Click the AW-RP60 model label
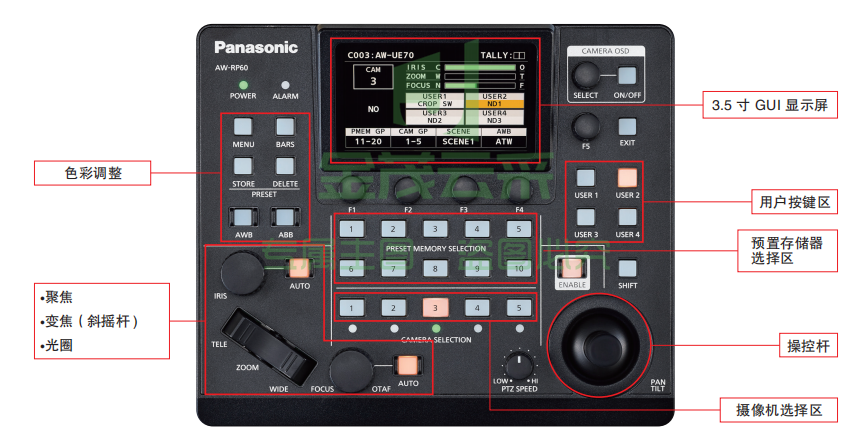The height and width of the screenshot is (434, 862). click(231, 68)
